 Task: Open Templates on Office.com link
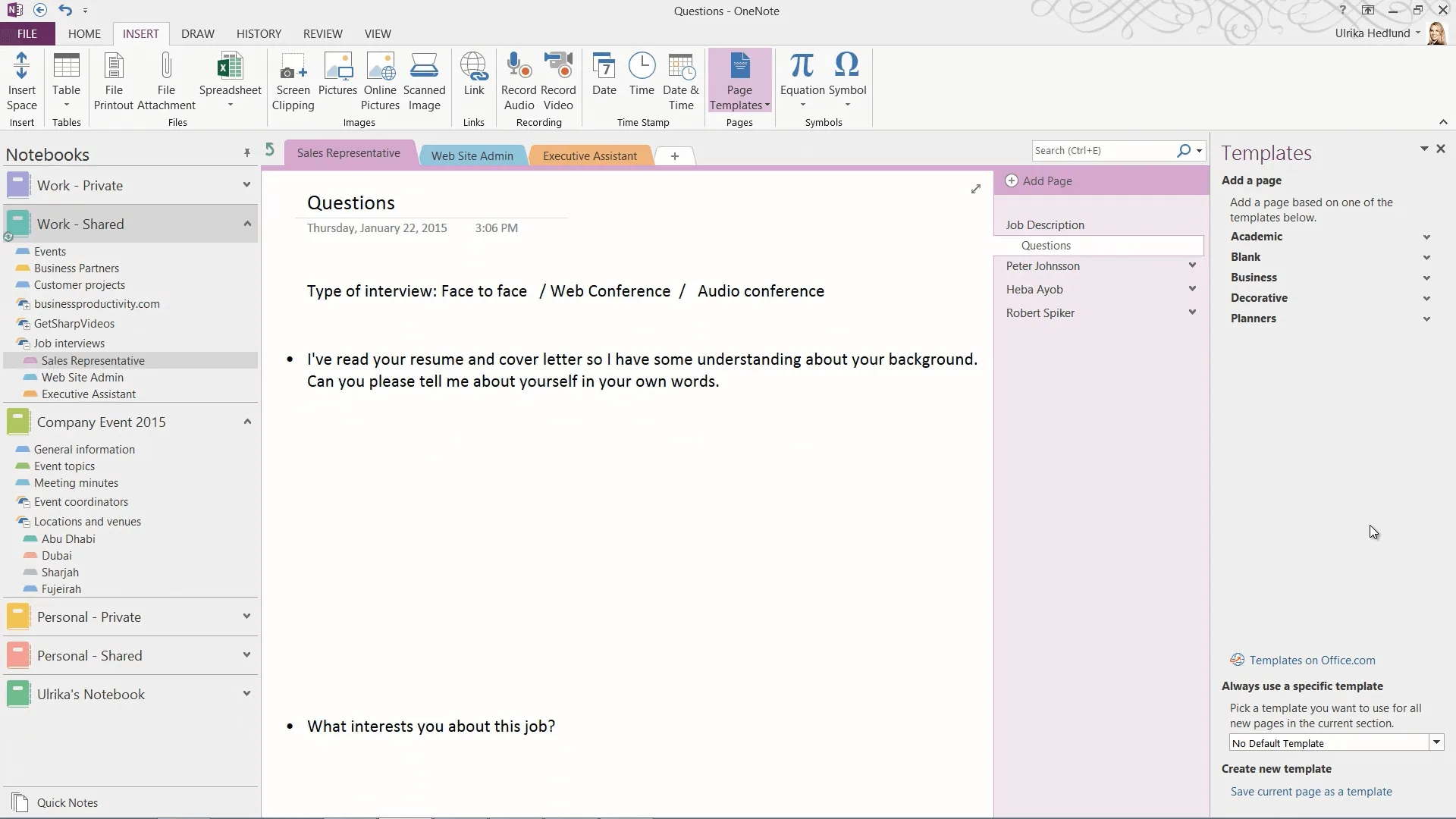[1313, 660]
